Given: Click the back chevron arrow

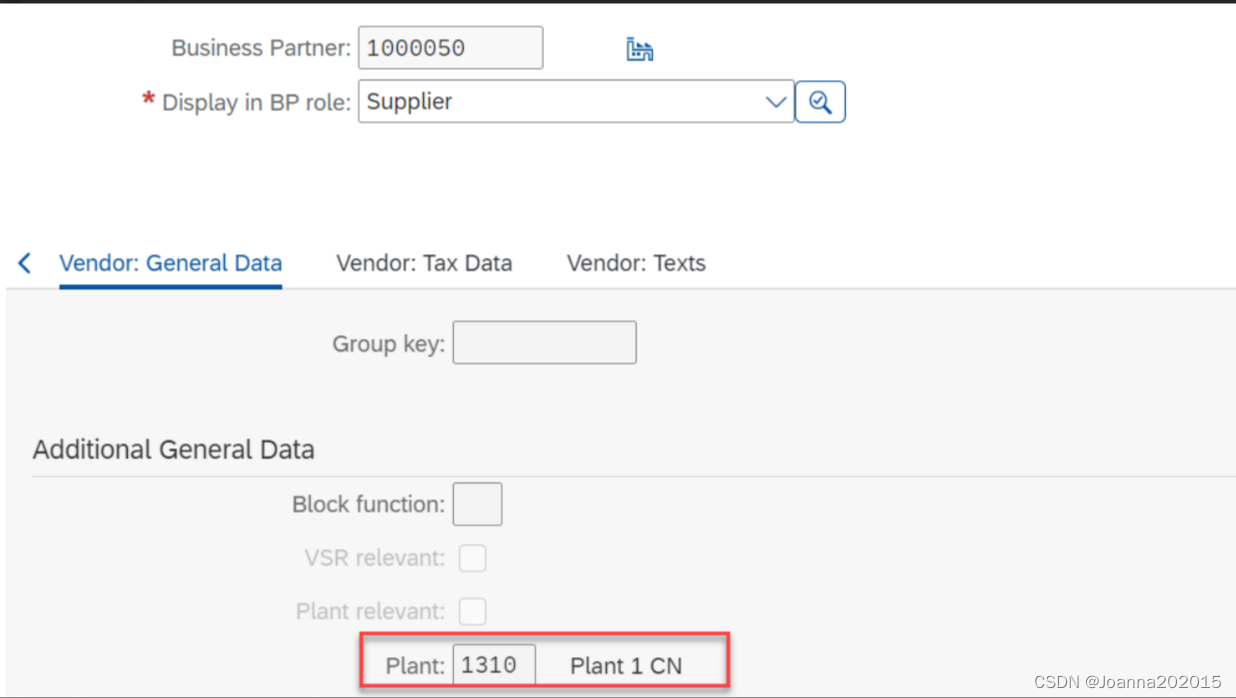Looking at the screenshot, I should [x=23, y=262].
